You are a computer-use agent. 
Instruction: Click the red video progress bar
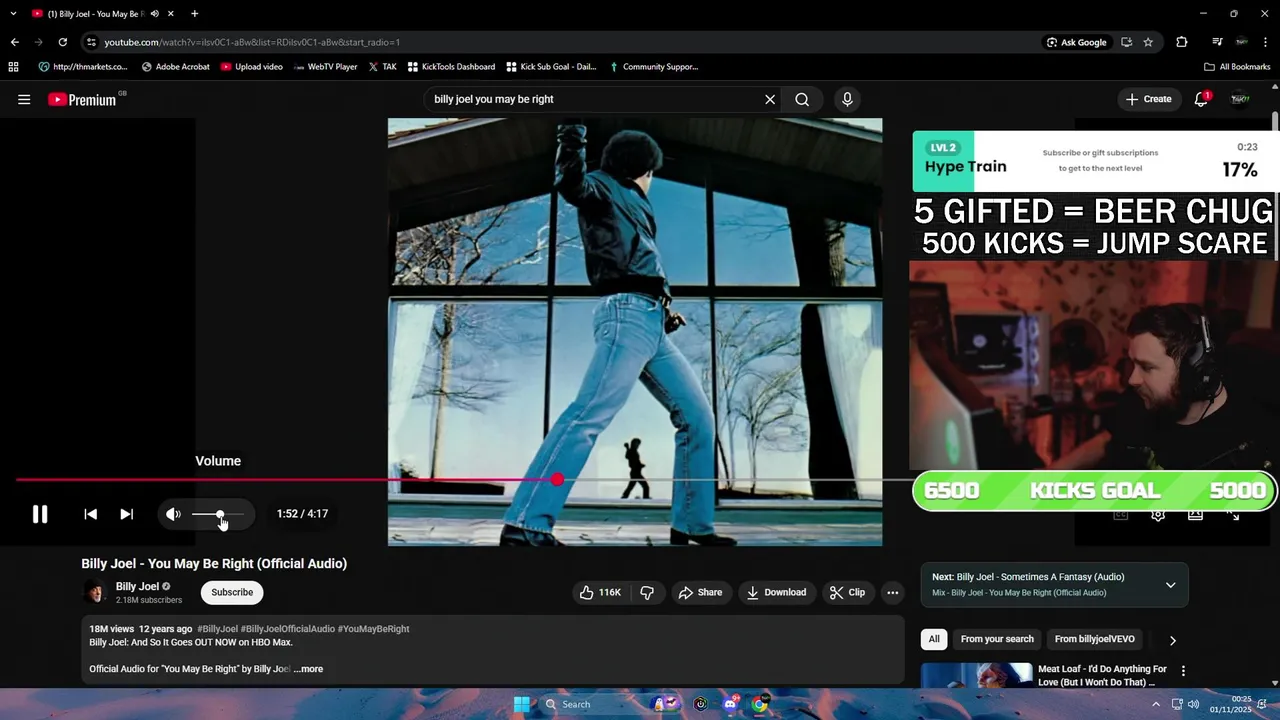click(286, 480)
